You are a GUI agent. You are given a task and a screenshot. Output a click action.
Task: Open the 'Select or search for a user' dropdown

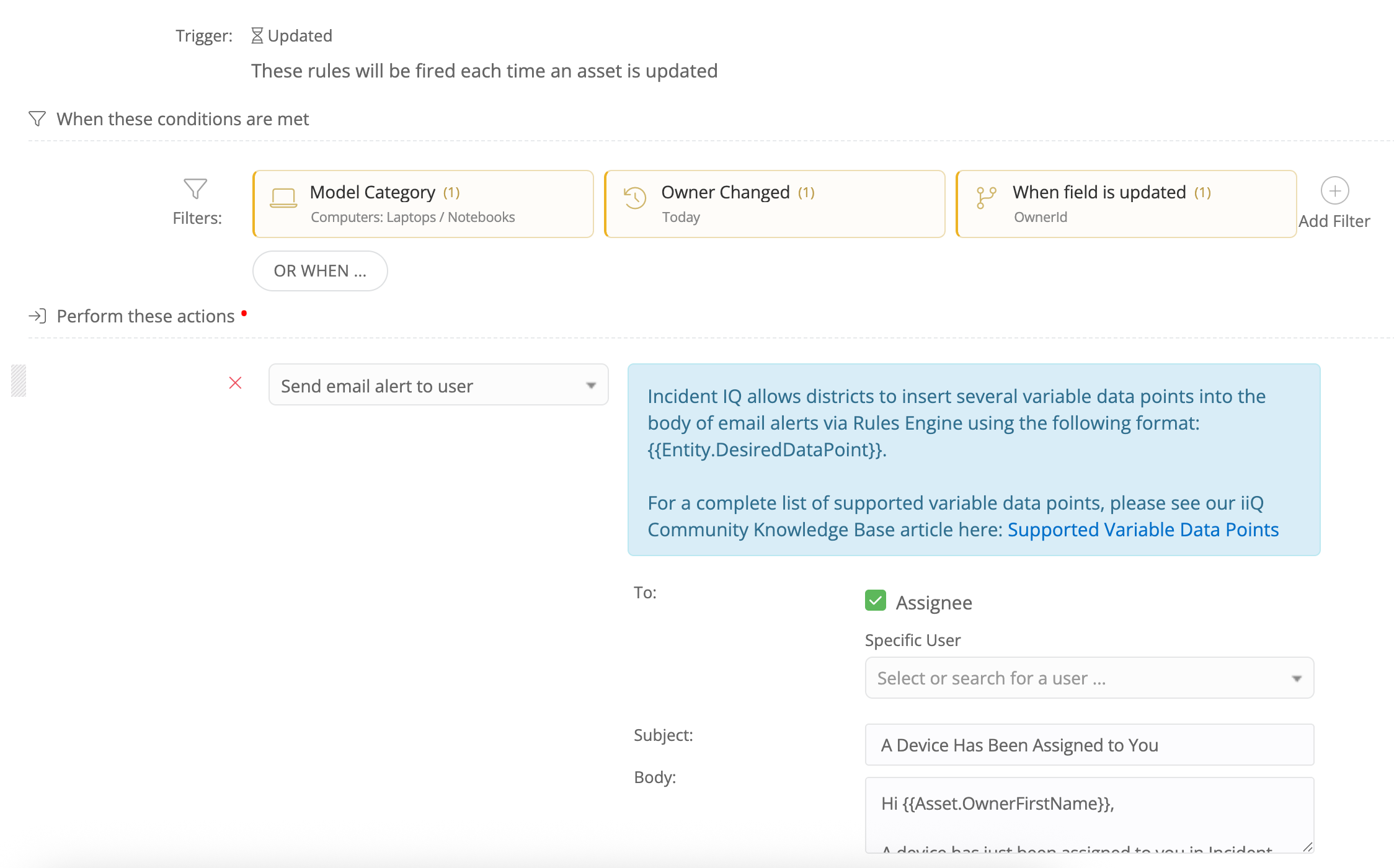point(1090,678)
